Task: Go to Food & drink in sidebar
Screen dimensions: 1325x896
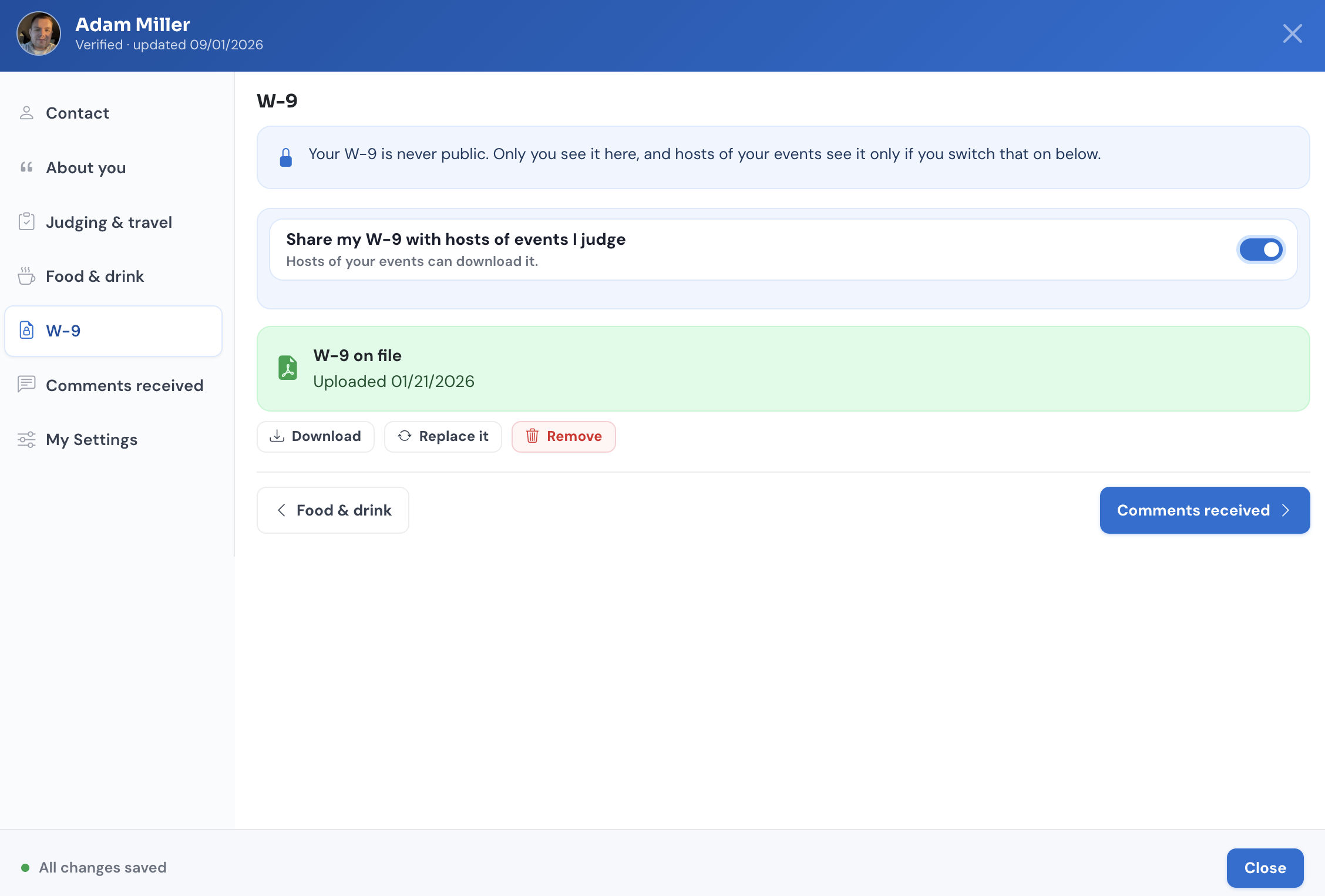Action: [x=113, y=276]
